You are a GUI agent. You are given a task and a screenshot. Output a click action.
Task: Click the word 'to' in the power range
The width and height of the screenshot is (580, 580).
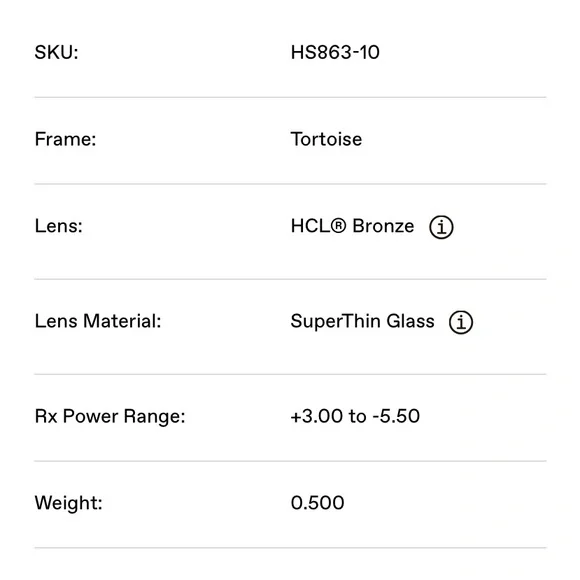point(357,416)
